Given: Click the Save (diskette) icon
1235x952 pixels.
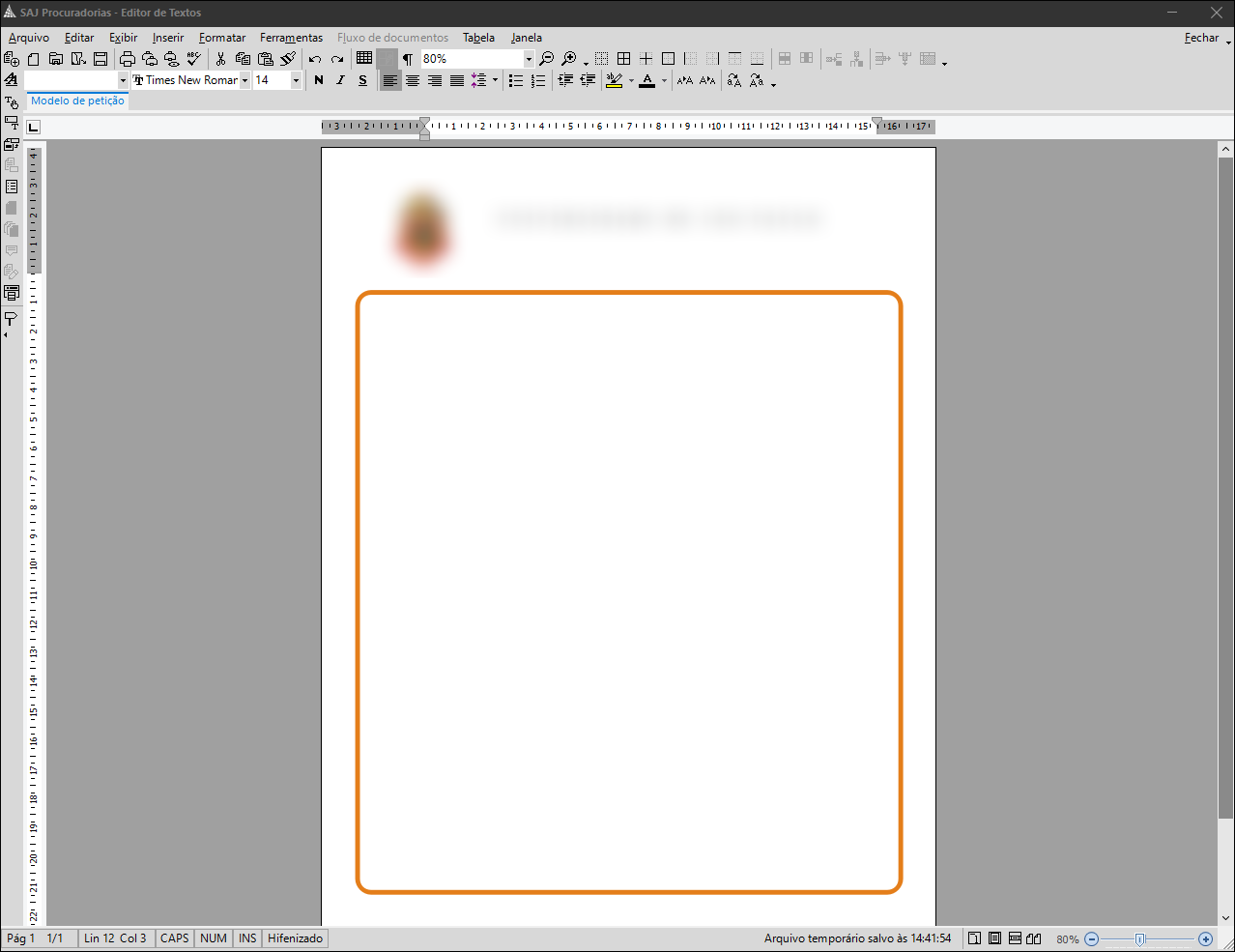Looking at the screenshot, I should click(x=101, y=58).
